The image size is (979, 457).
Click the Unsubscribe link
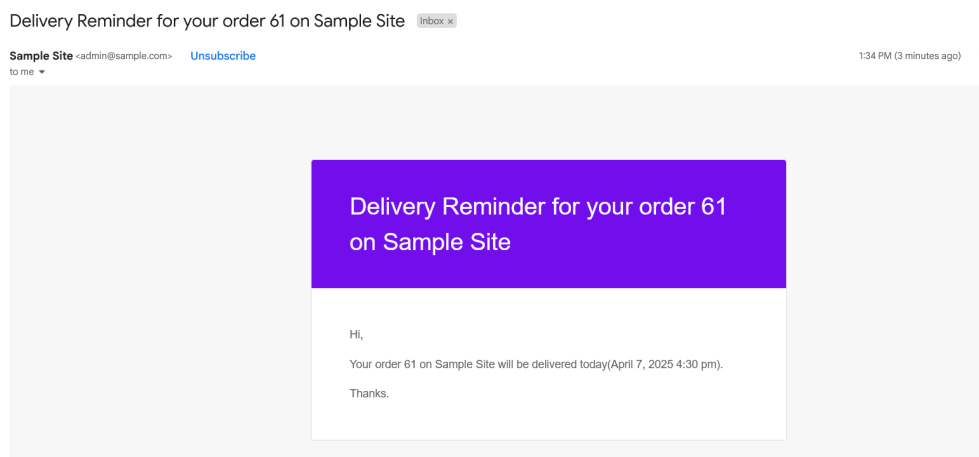[223, 56]
